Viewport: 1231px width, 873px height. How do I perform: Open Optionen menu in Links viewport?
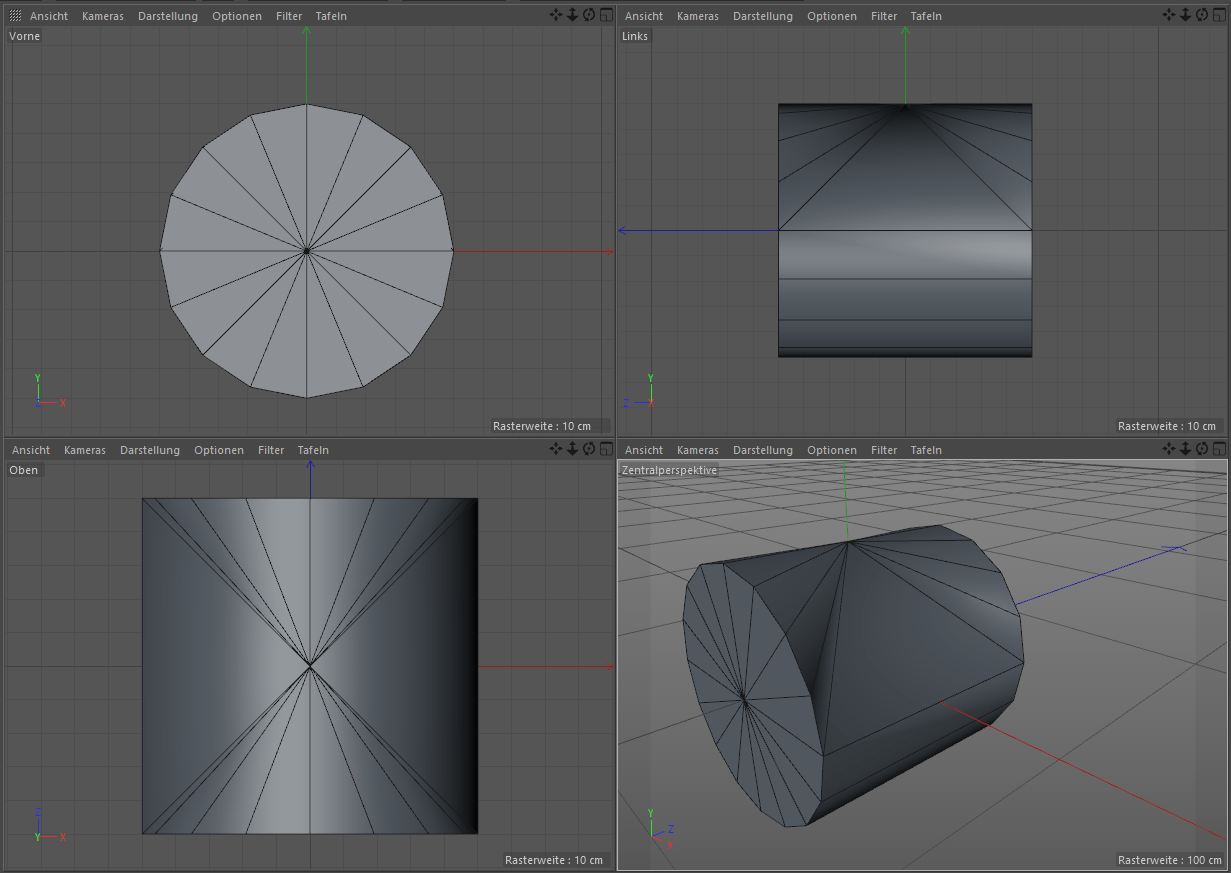(832, 16)
